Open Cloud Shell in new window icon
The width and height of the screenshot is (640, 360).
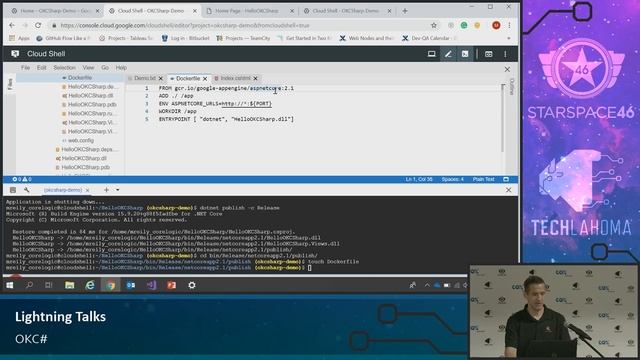click(489, 54)
